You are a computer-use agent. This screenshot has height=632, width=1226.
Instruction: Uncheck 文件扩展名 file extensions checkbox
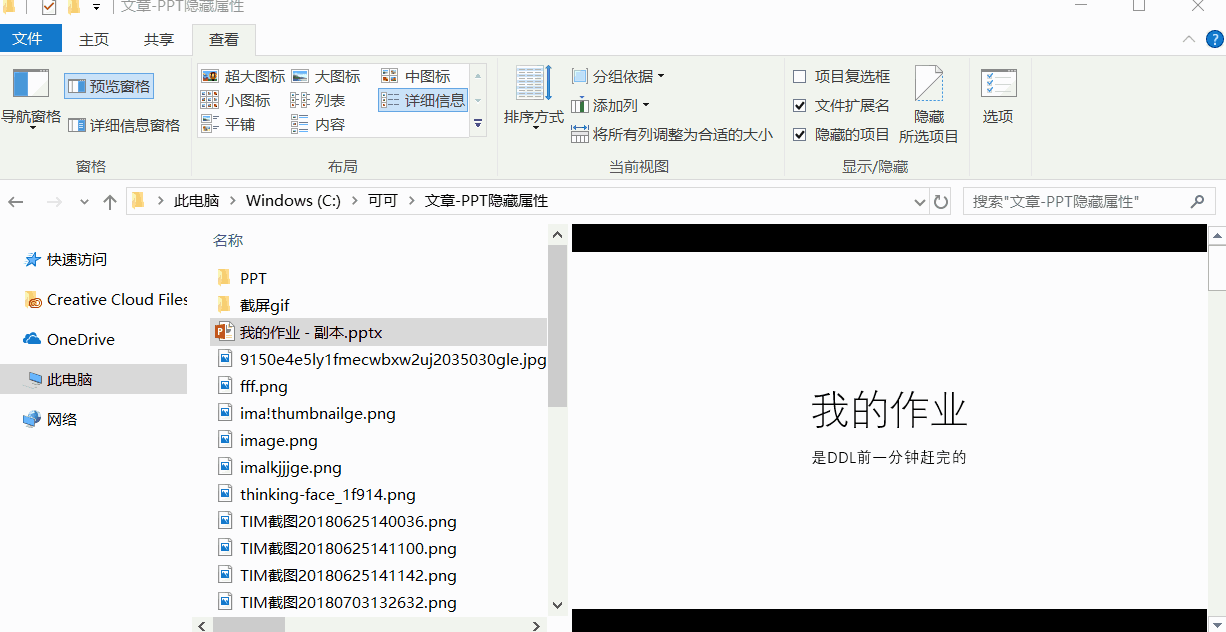click(799, 105)
